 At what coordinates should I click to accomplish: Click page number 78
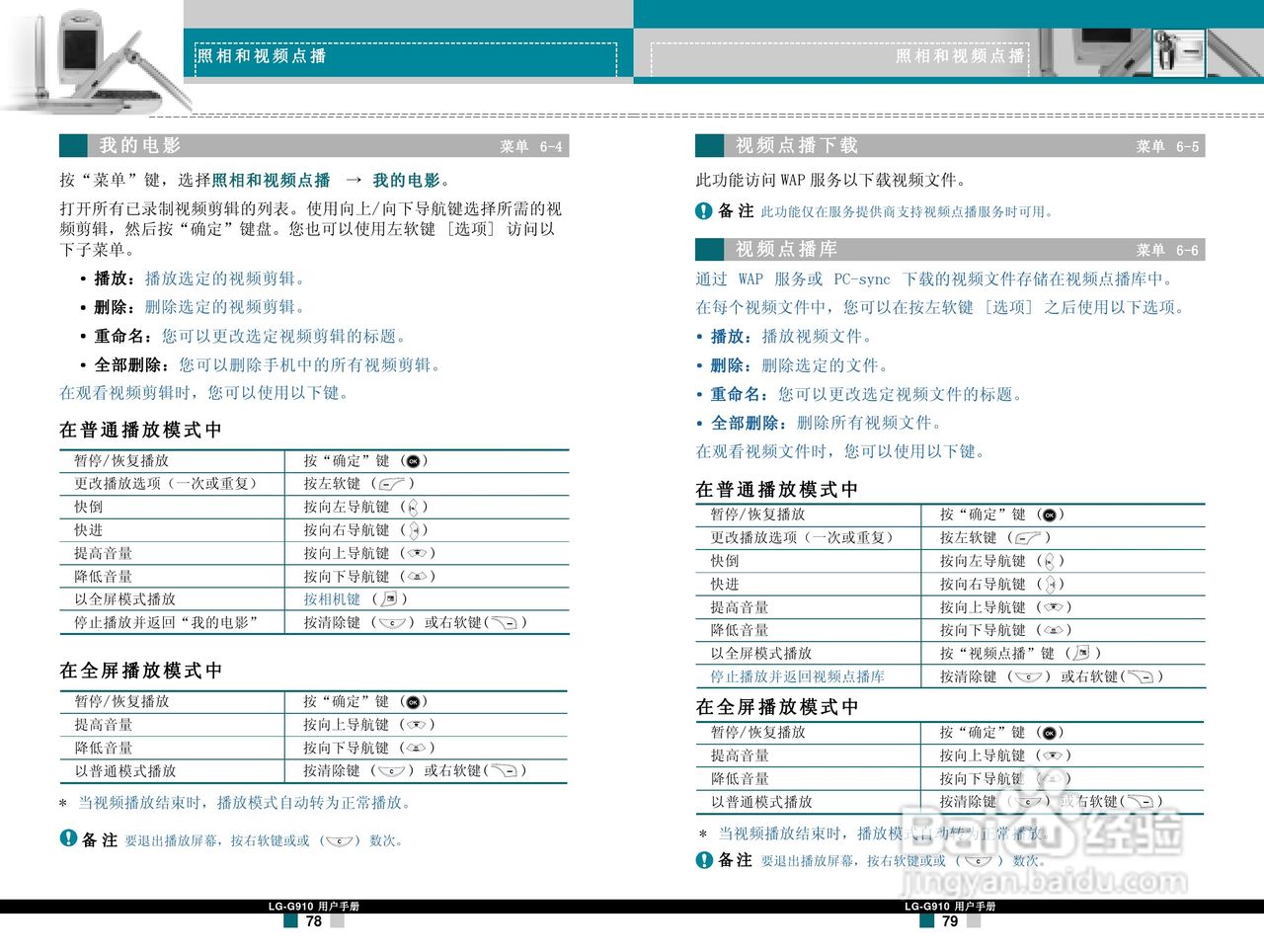pos(314,920)
